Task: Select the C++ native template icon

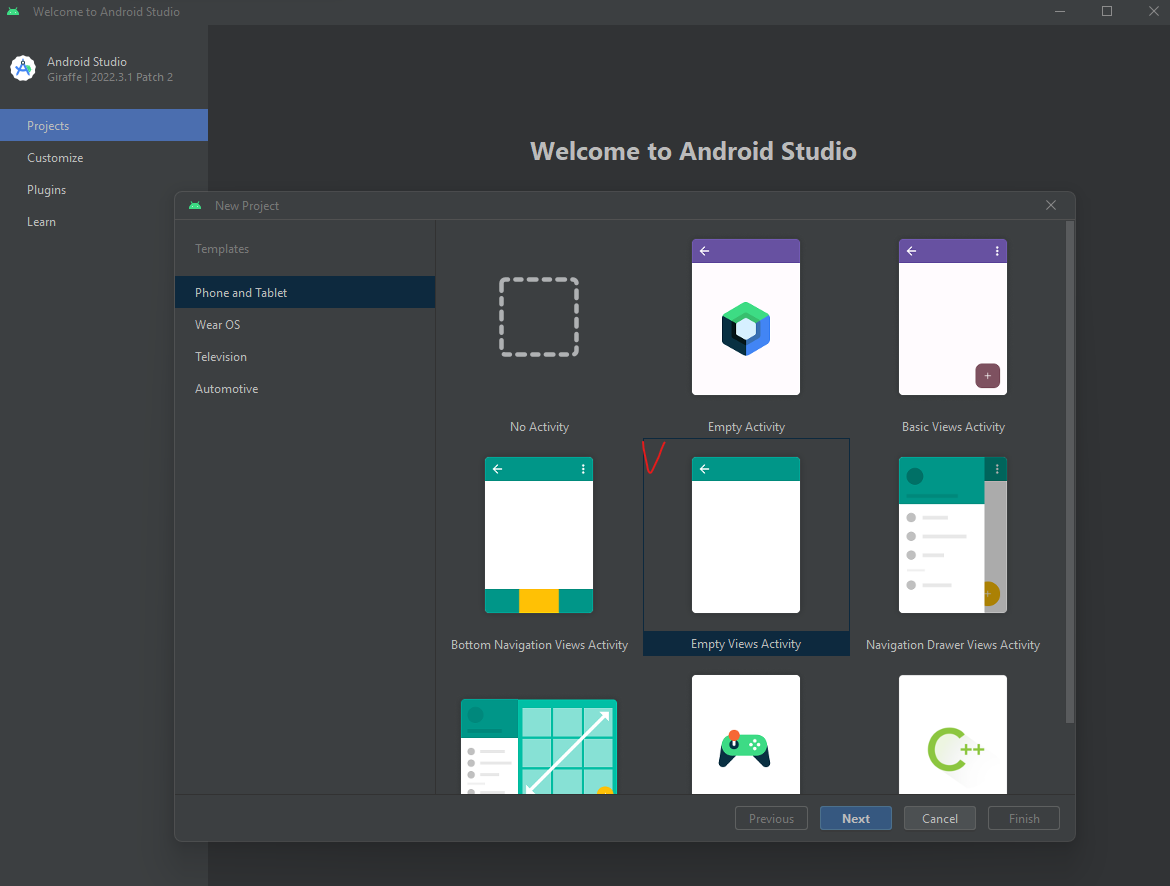Action: click(x=953, y=734)
